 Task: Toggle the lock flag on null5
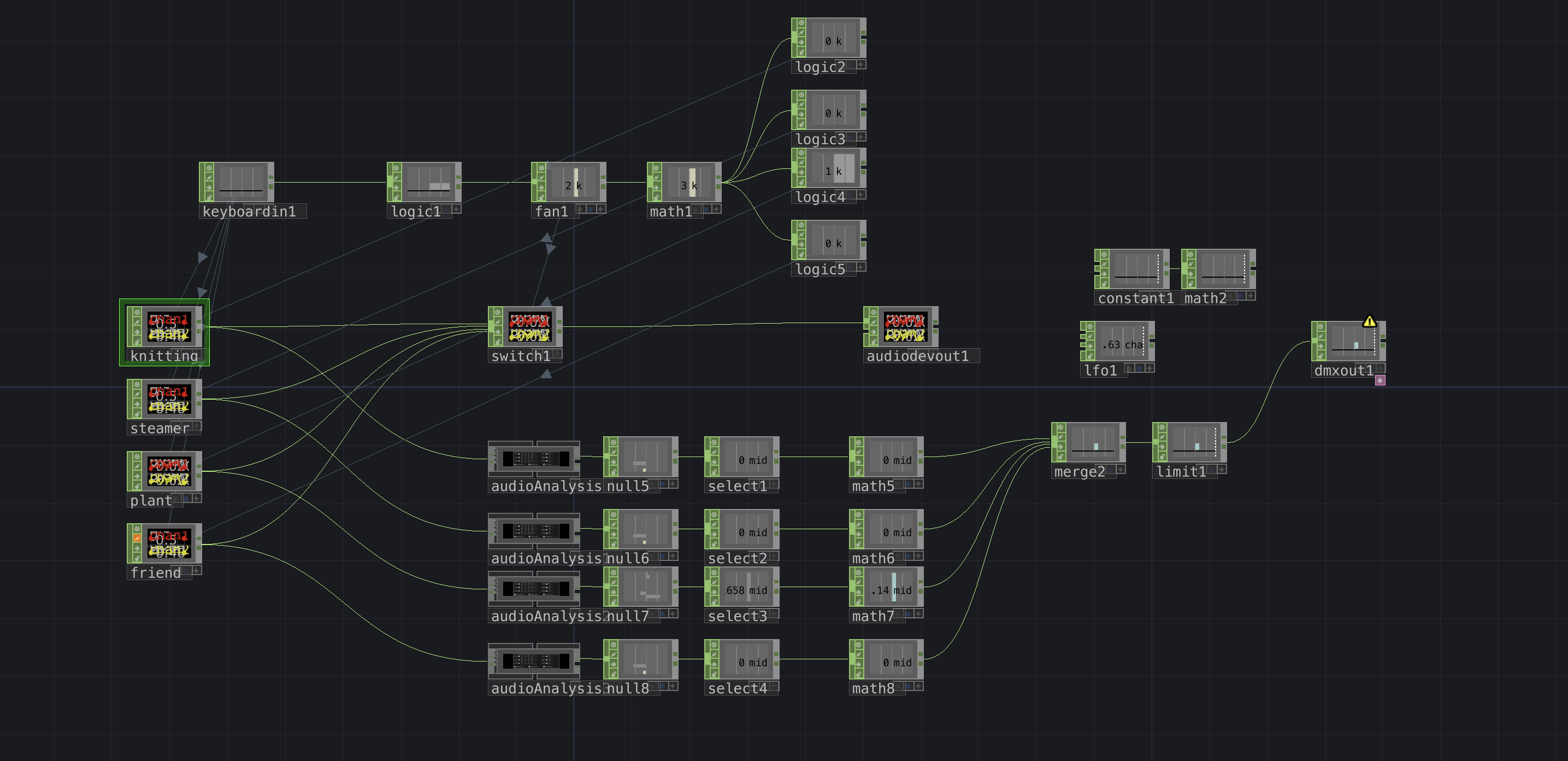coord(613,472)
